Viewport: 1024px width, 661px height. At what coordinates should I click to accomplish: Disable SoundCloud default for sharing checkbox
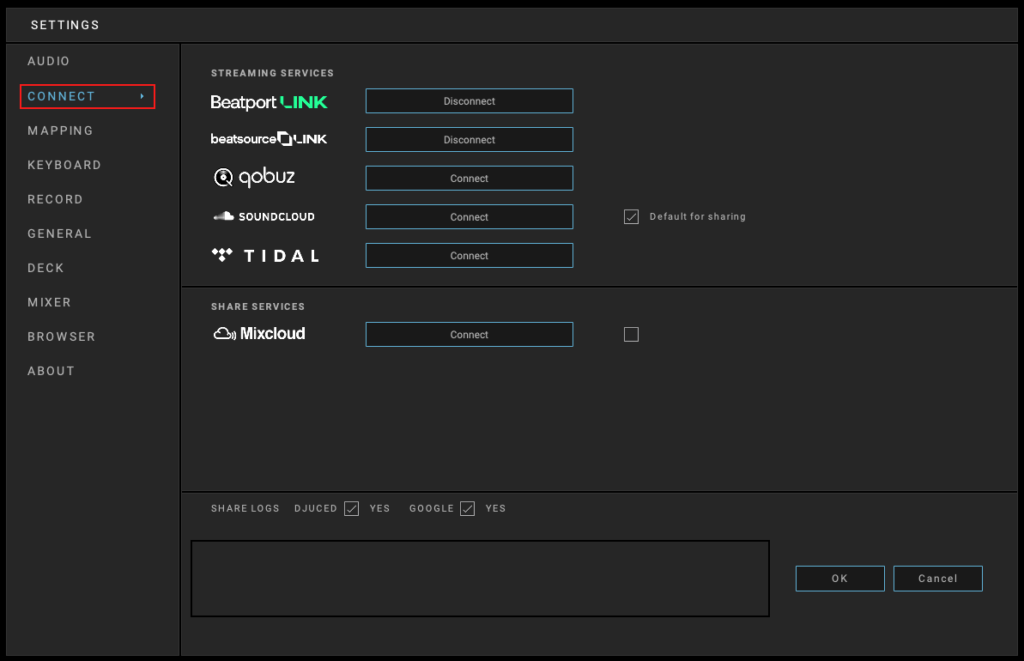coord(631,217)
